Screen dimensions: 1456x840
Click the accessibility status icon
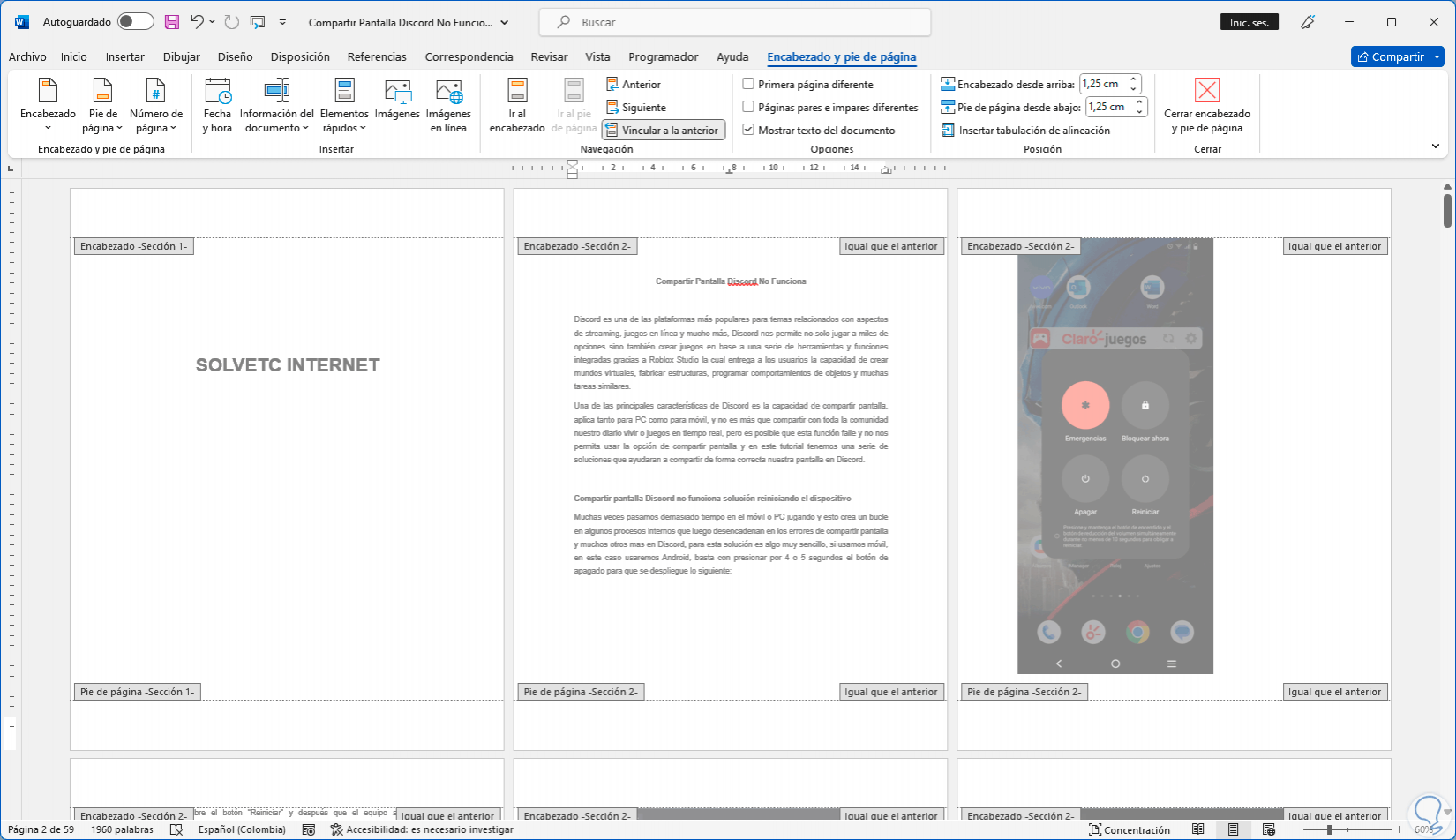click(x=337, y=829)
